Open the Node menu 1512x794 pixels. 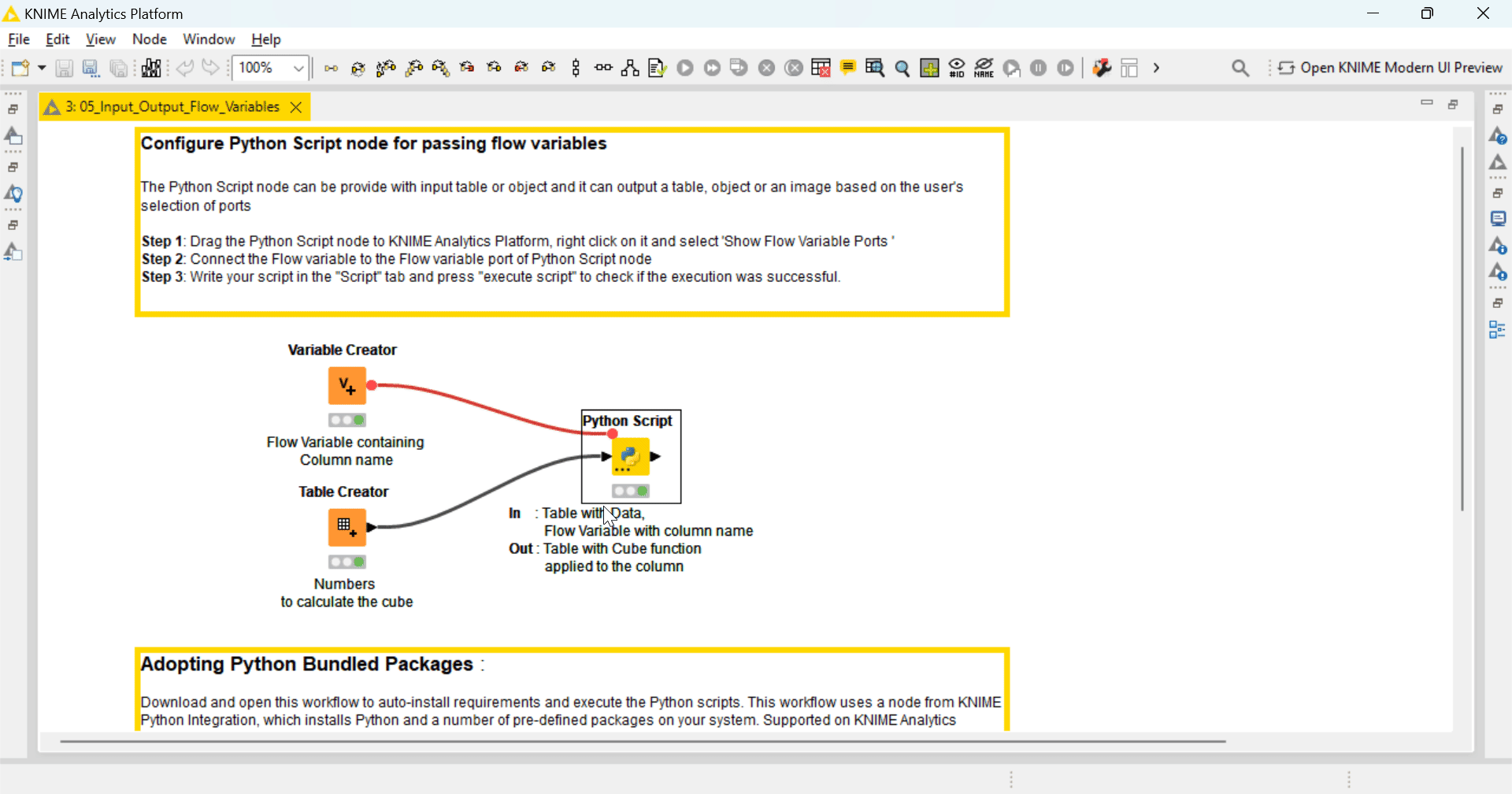tap(150, 39)
